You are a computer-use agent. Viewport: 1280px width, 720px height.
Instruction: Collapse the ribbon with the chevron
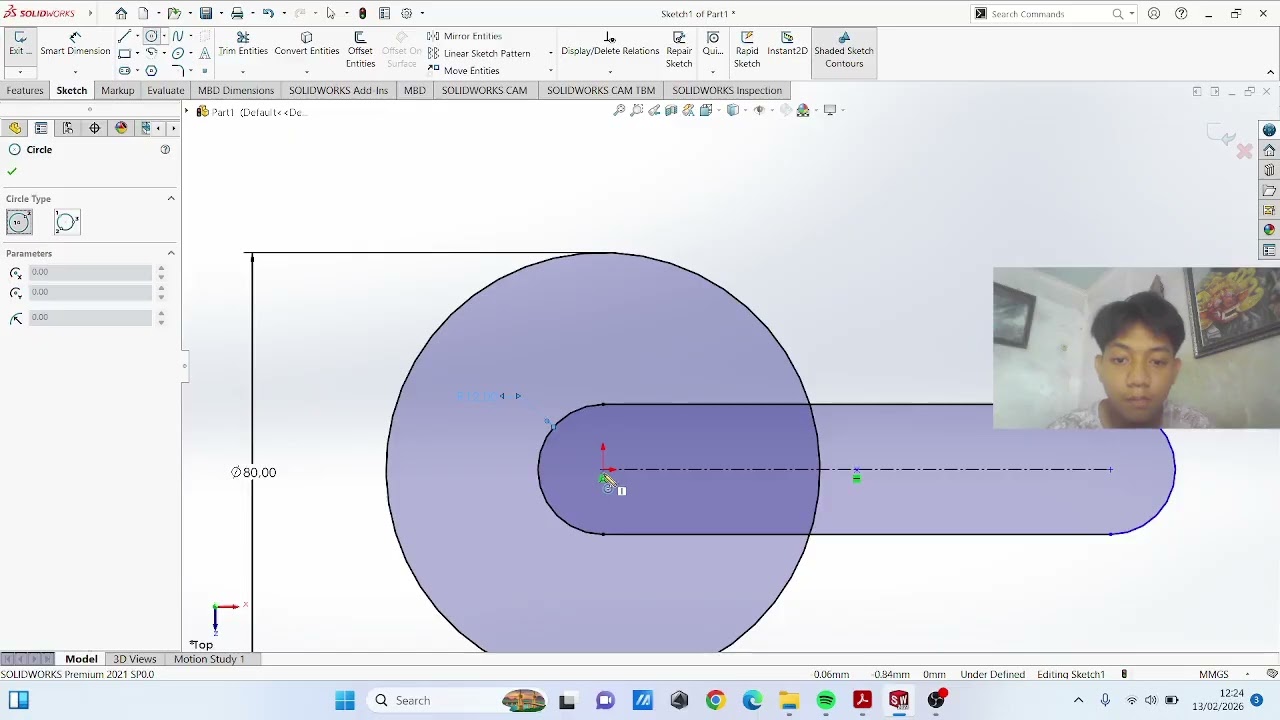1271,72
